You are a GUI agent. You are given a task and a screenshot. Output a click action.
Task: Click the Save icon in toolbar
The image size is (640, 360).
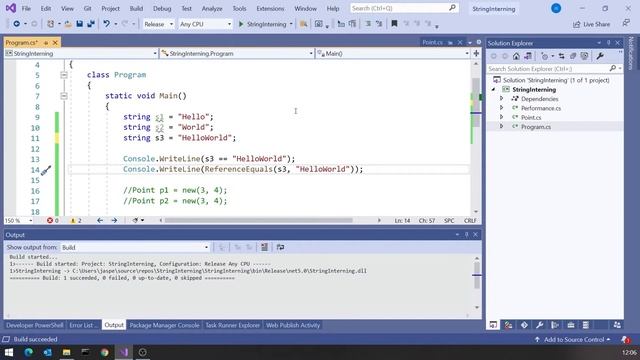coord(80,24)
